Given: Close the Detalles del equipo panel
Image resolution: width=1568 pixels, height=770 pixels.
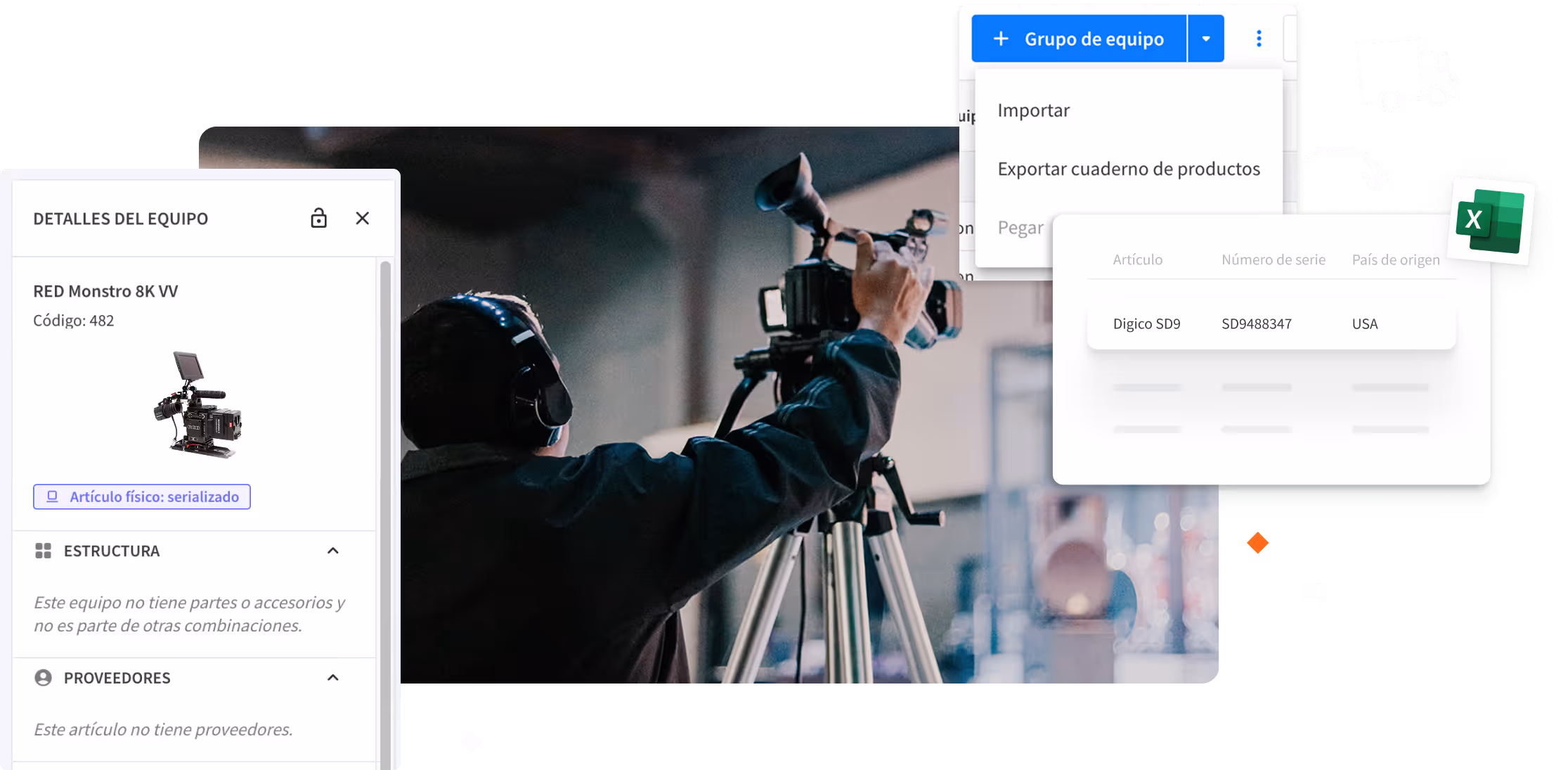Looking at the screenshot, I should click(x=362, y=218).
